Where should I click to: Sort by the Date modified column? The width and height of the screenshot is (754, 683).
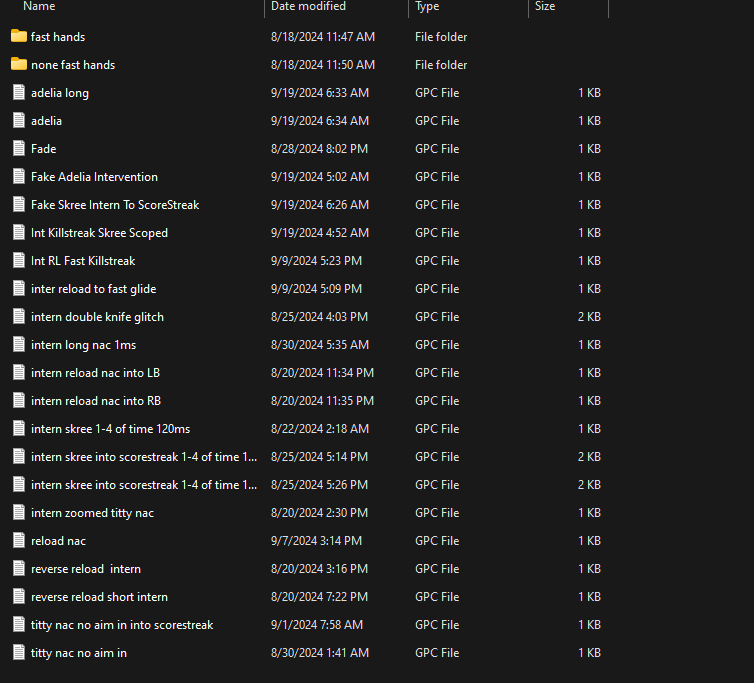(x=308, y=6)
